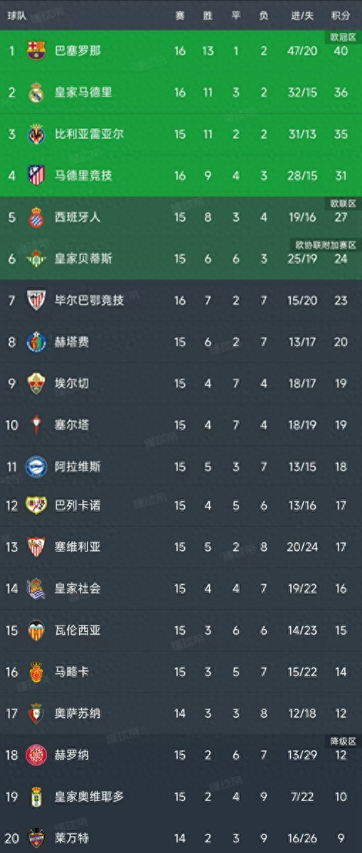Tap the Valencia bat crest icon

(x=36, y=630)
